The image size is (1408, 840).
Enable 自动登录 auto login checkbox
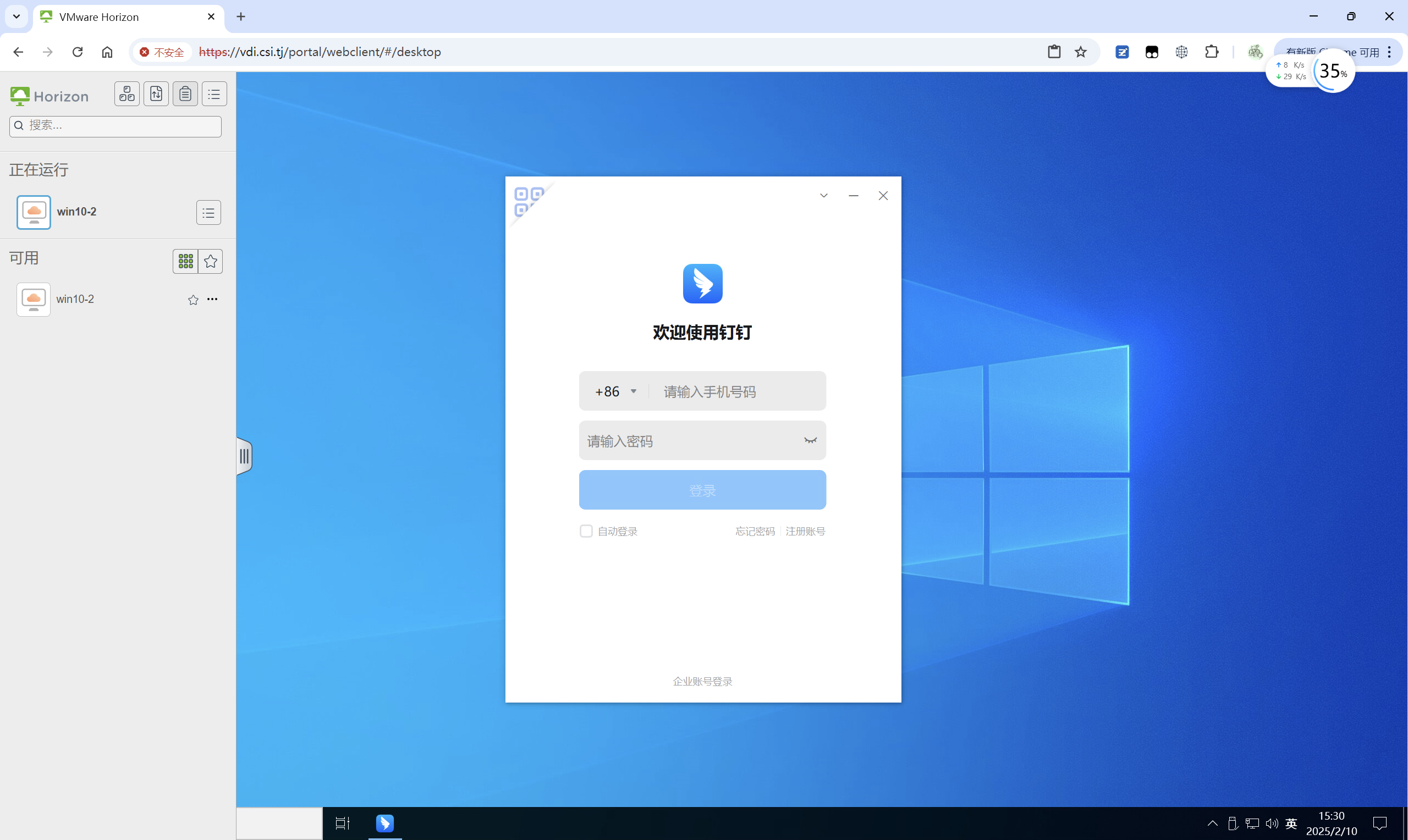point(586,531)
